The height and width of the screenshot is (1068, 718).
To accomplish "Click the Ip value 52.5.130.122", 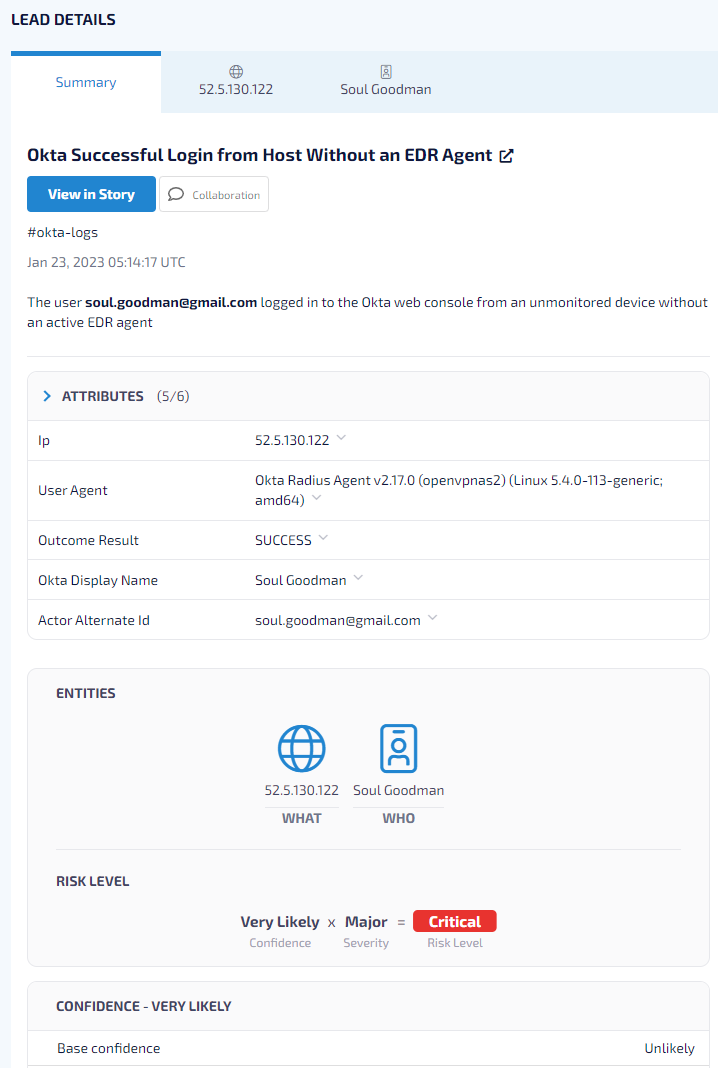I will [x=292, y=440].
